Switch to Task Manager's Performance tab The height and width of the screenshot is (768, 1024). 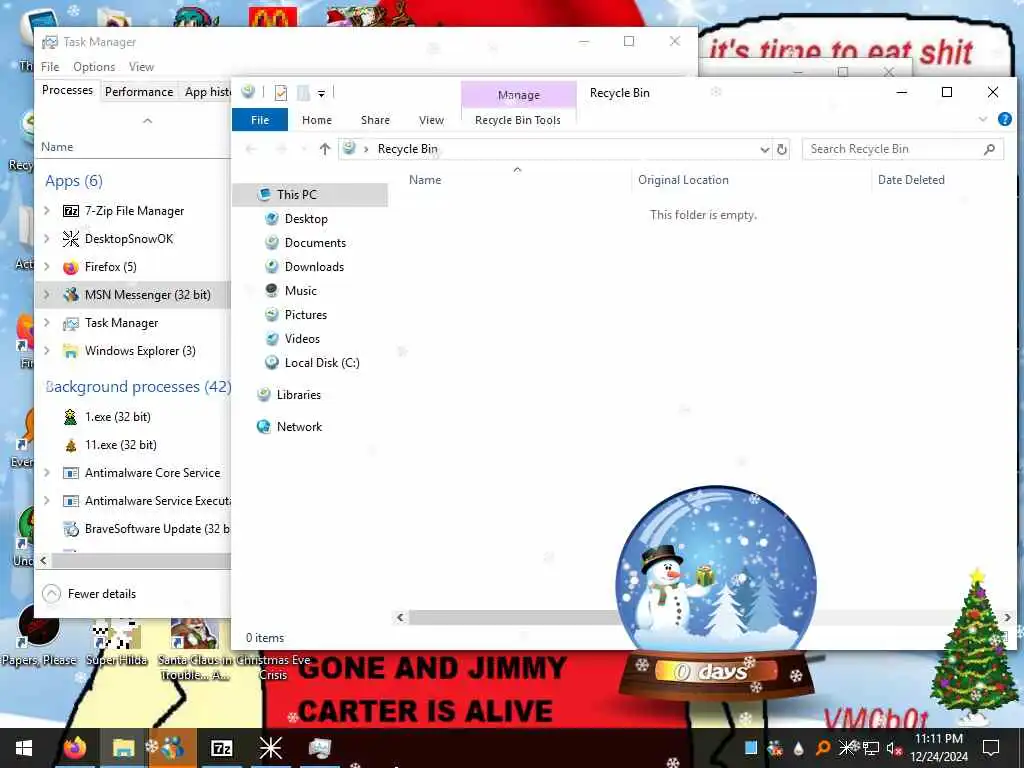(139, 92)
